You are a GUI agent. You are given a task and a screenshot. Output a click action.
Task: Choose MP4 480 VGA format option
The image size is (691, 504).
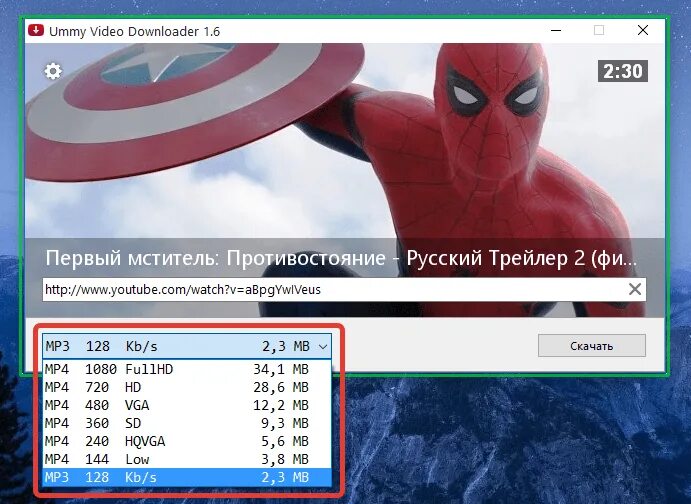point(187,405)
